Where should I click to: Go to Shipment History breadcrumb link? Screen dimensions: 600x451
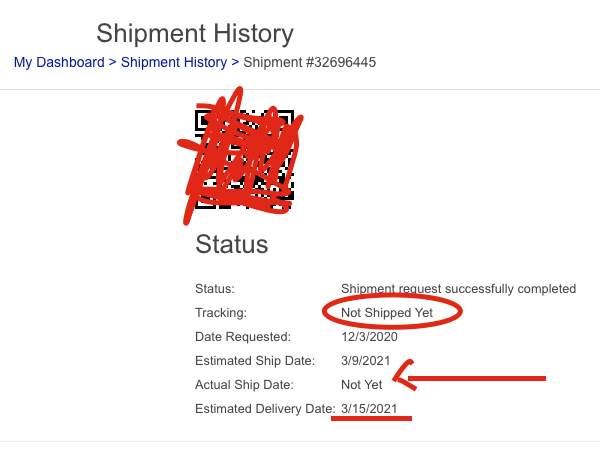pos(174,62)
